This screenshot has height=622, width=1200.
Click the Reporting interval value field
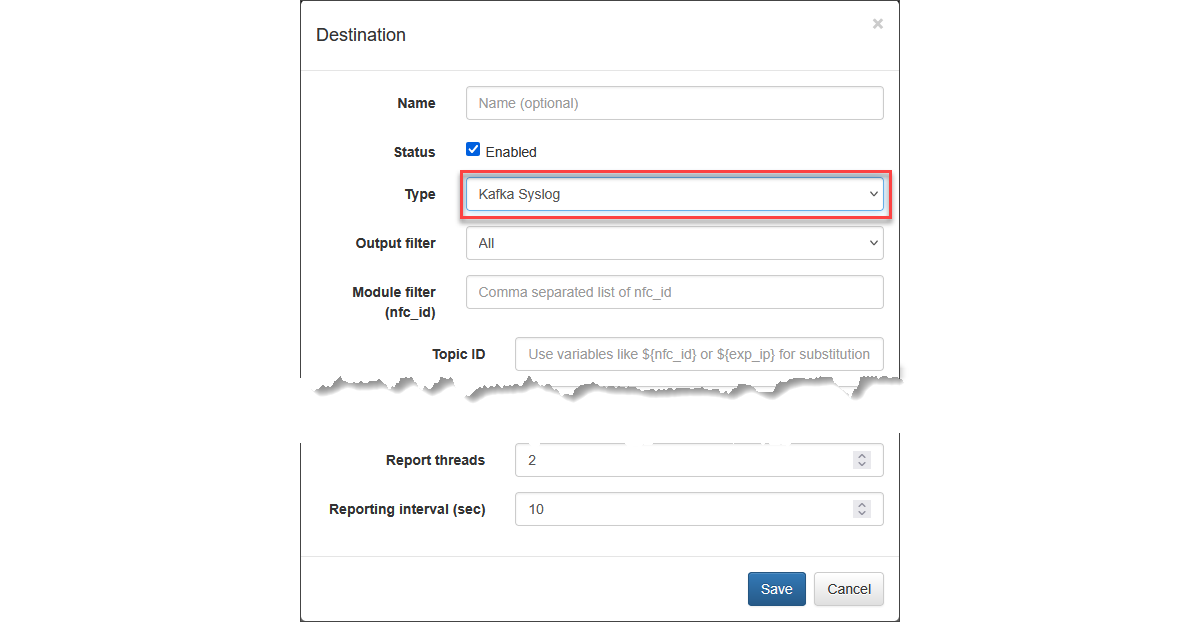pos(680,509)
